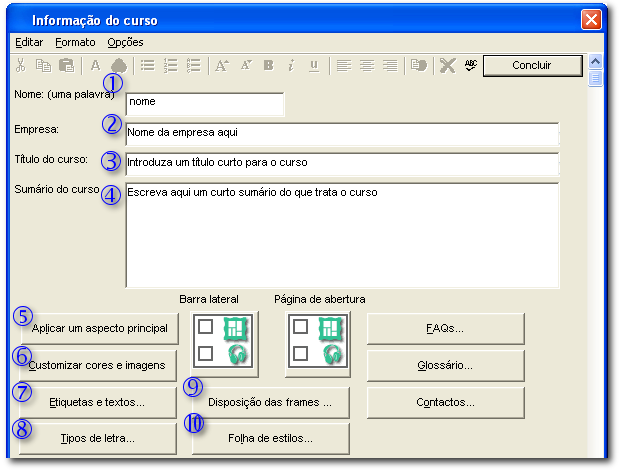The image size is (624, 471).
Task: Open the Formato menu
Action: coord(75,42)
